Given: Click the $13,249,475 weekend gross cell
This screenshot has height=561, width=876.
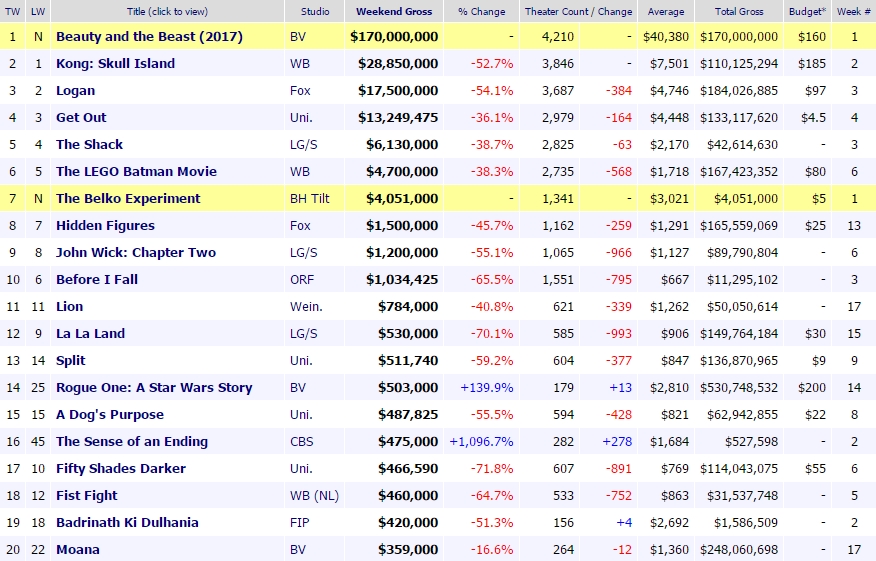Looking at the screenshot, I should point(398,117).
